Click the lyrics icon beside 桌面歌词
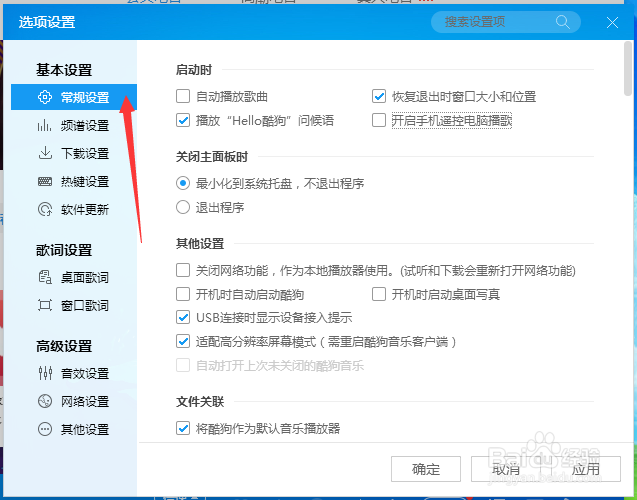The image size is (637, 500). 45,277
